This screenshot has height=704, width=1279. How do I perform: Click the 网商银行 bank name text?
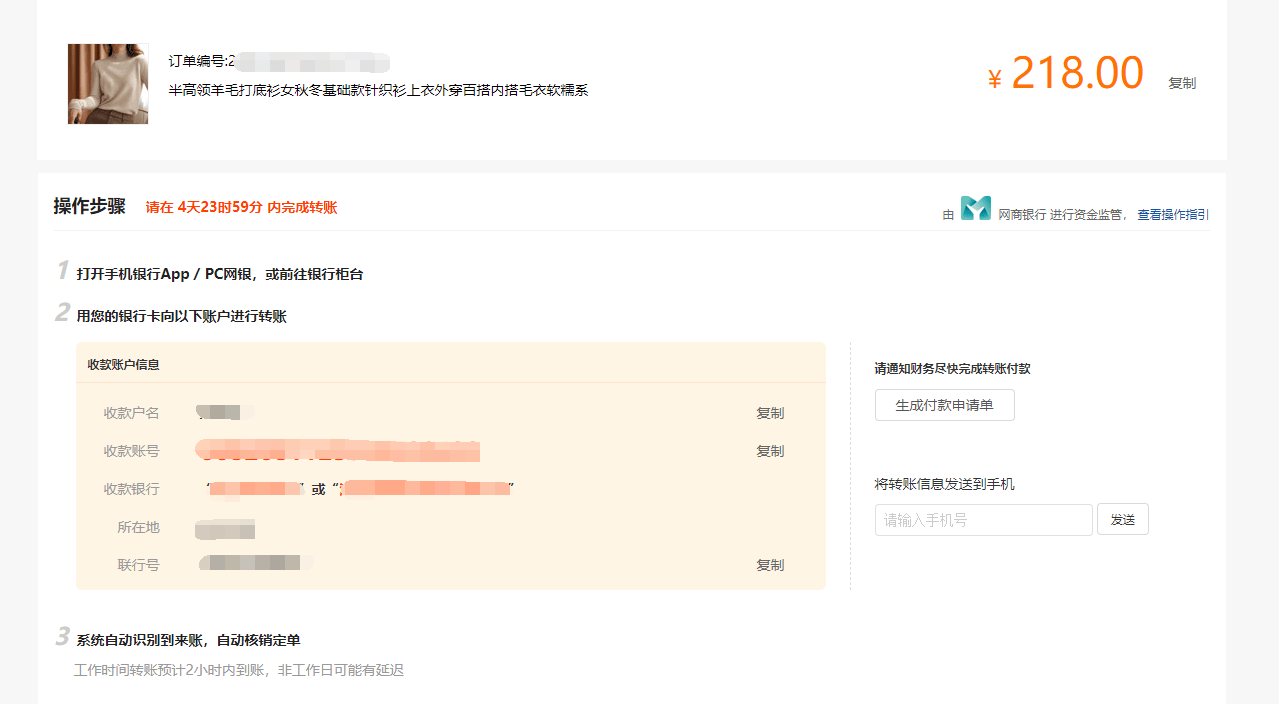coord(1022,214)
